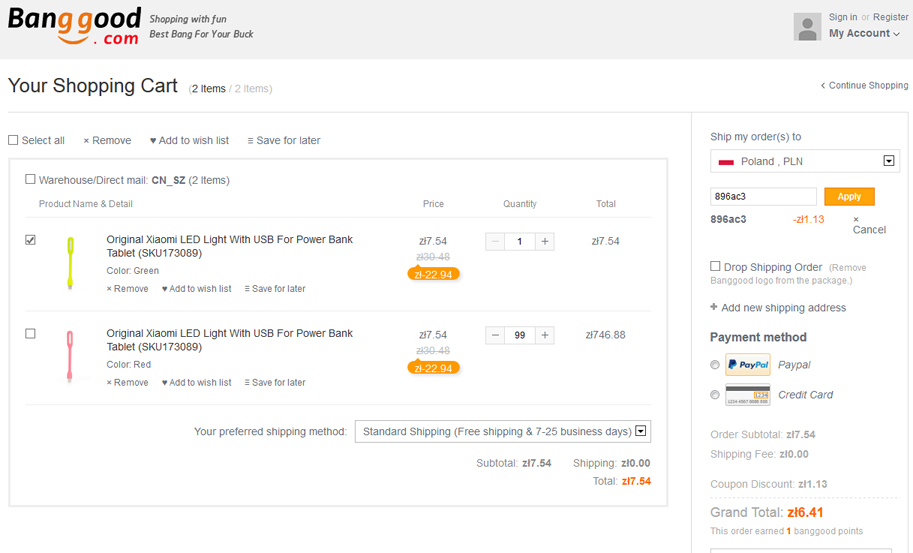The height and width of the screenshot is (553, 913).
Task: Save Green LED light for later
Action: [274, 289]
